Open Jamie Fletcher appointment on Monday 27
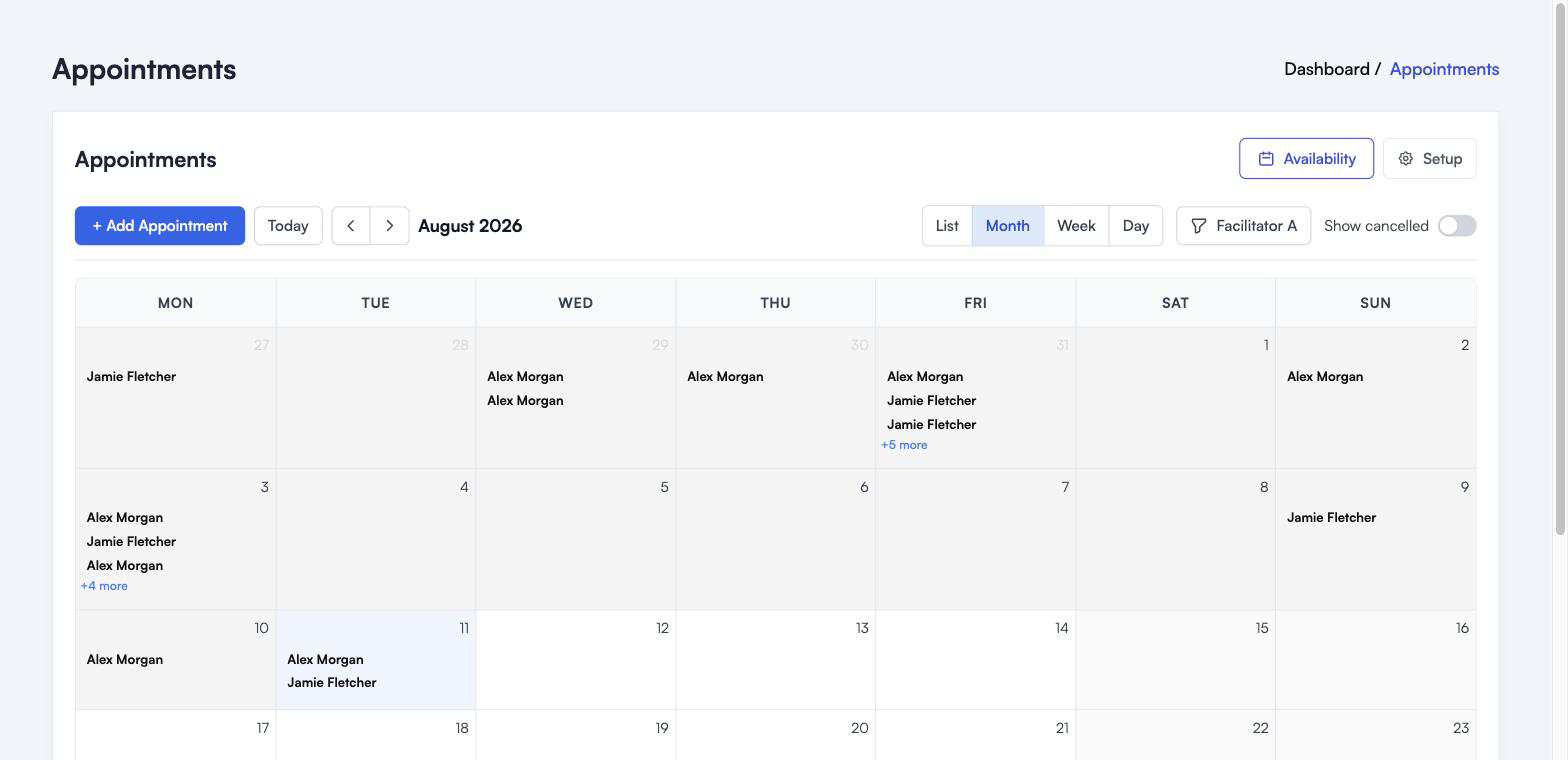Viewport: 1568px width, 760px height. coord(131,377)
